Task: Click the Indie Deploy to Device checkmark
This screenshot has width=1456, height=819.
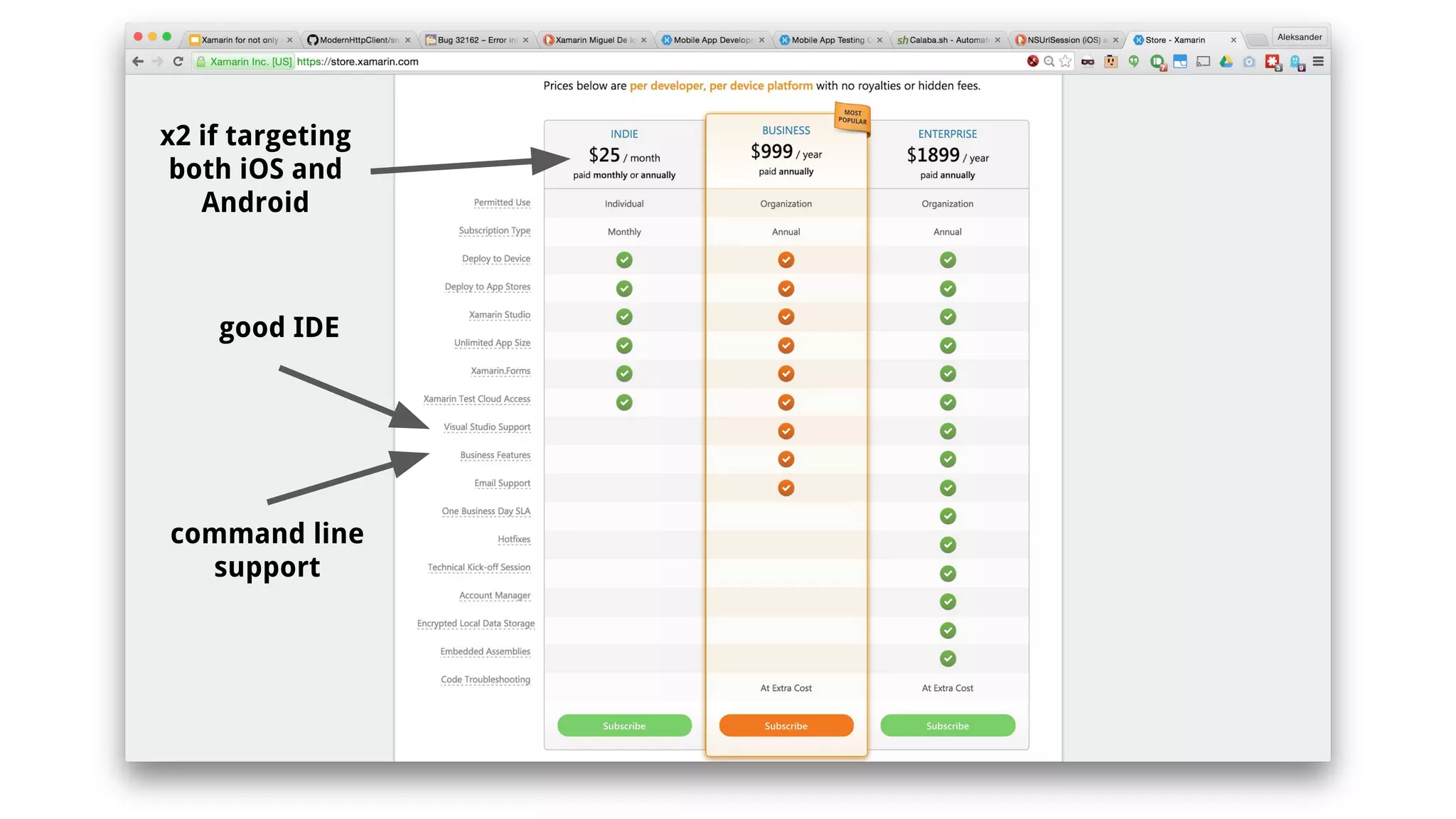Action: [x=623, y=259]
